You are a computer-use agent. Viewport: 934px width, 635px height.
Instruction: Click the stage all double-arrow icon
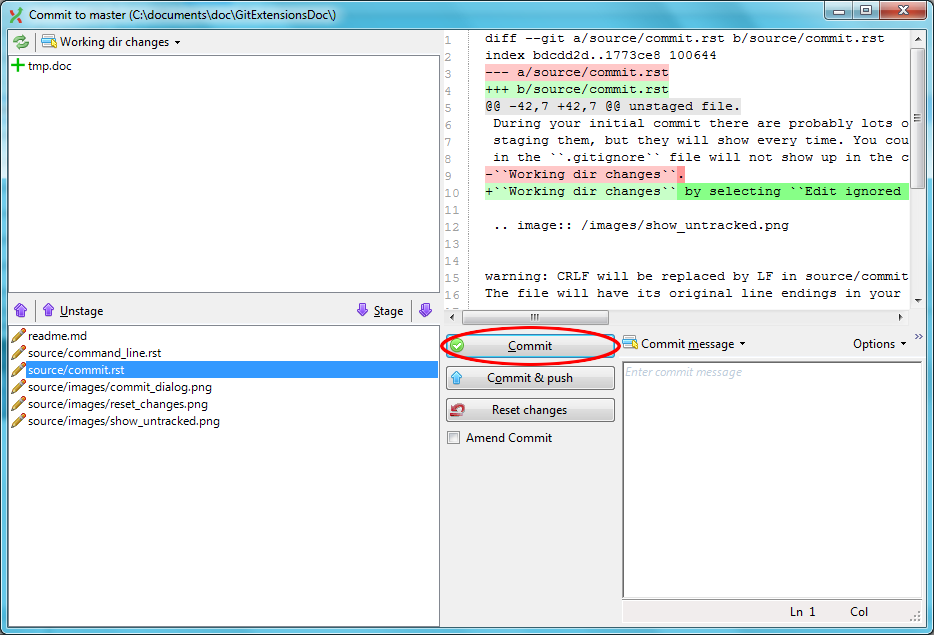tap(425, 310)
